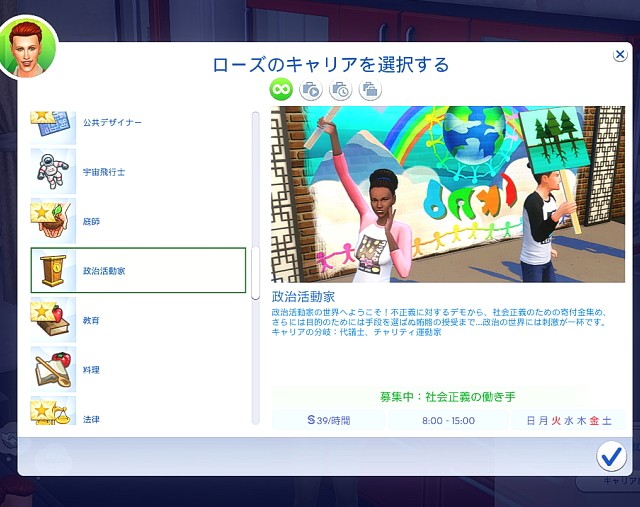Filter by active careers briefcase icon
The image size is (640, 507).
click(x=311, y=89)
